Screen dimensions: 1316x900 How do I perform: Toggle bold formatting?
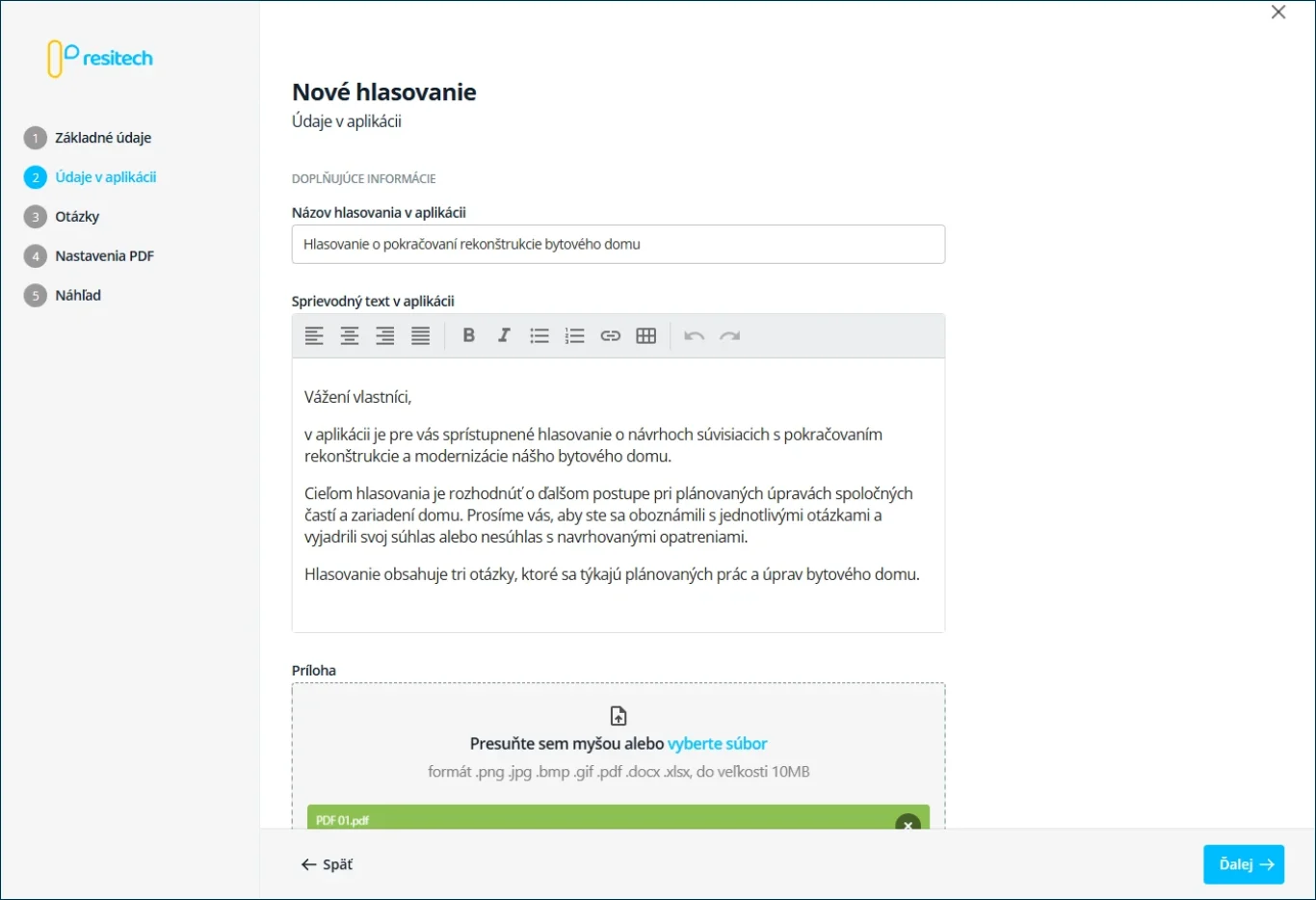click(469, 335)
